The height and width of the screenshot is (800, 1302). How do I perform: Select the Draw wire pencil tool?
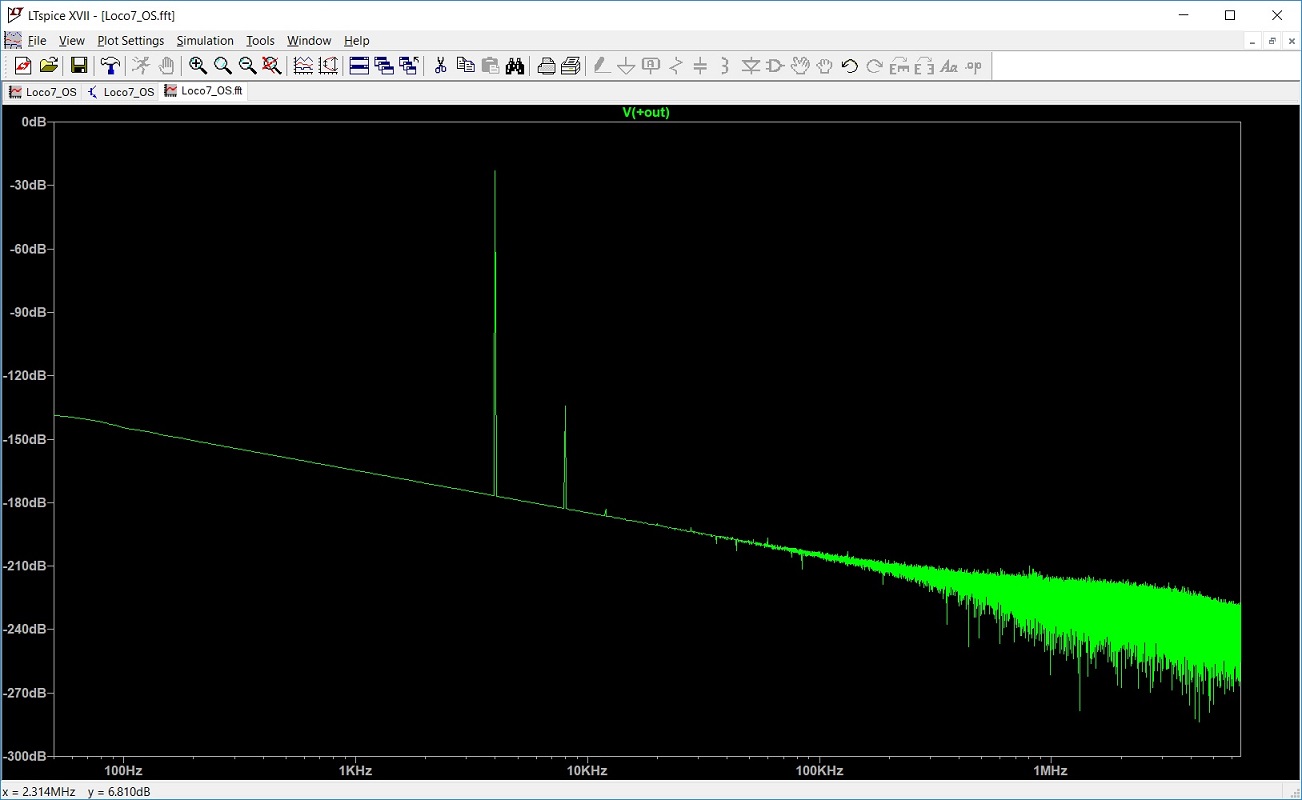coord(601,66)
